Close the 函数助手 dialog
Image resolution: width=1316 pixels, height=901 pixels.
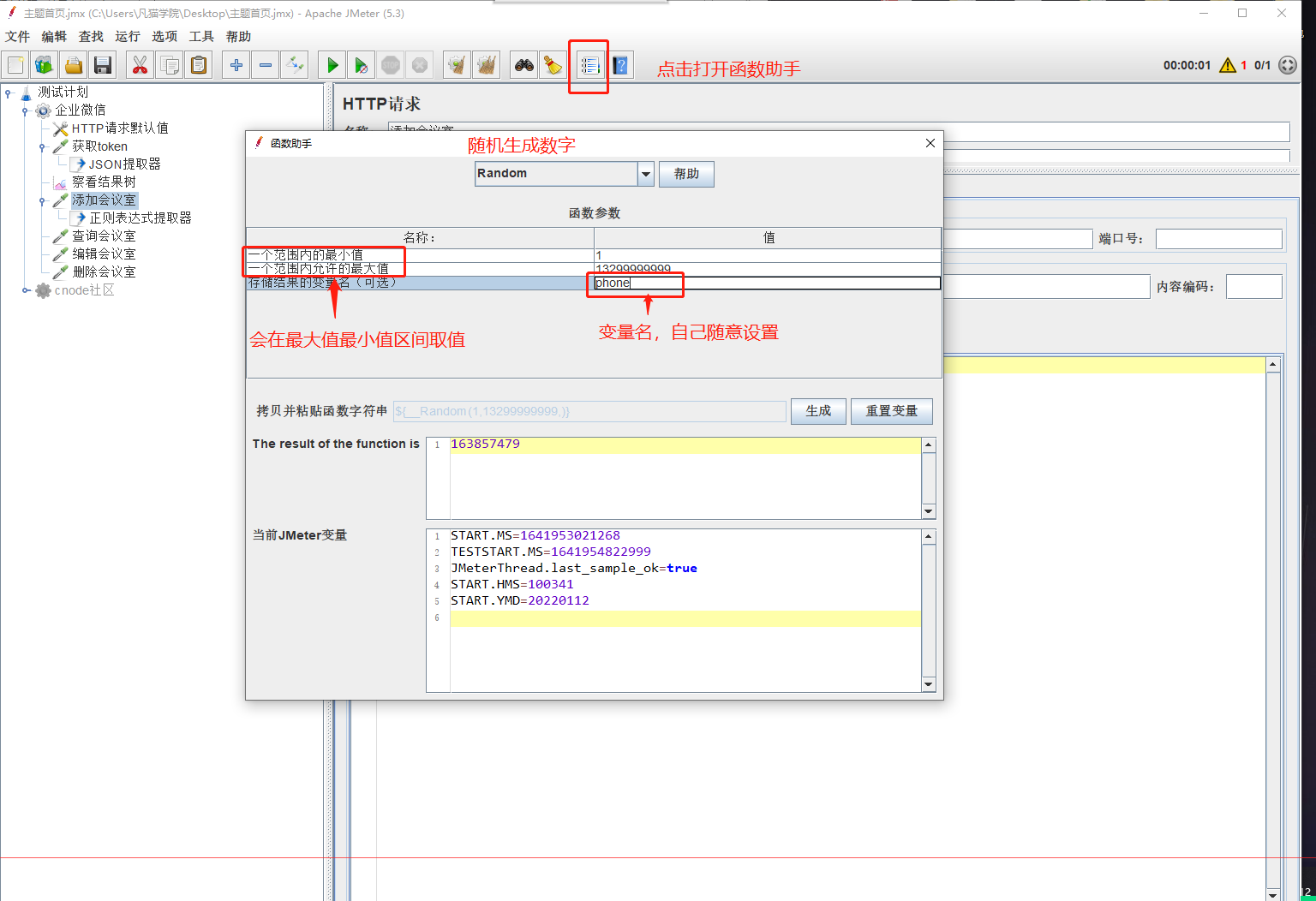click(930, 143)
